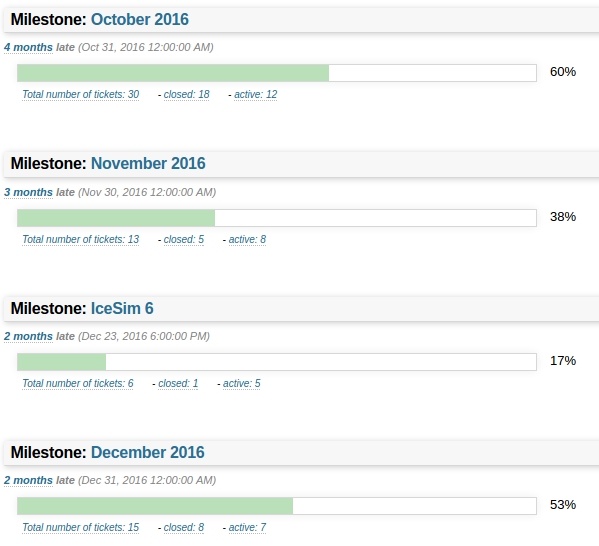View the 6 total IceSim tickets
The width and height of the screenshot is (599, 546).
(x=78, y=384)
